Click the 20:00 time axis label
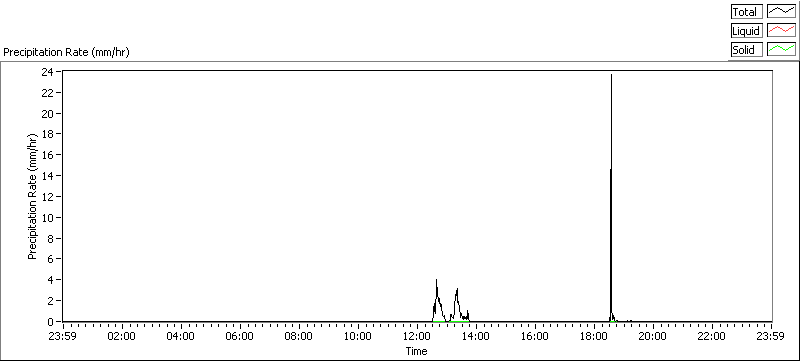Viewport: 800px width, 361px height. (654, 337)
